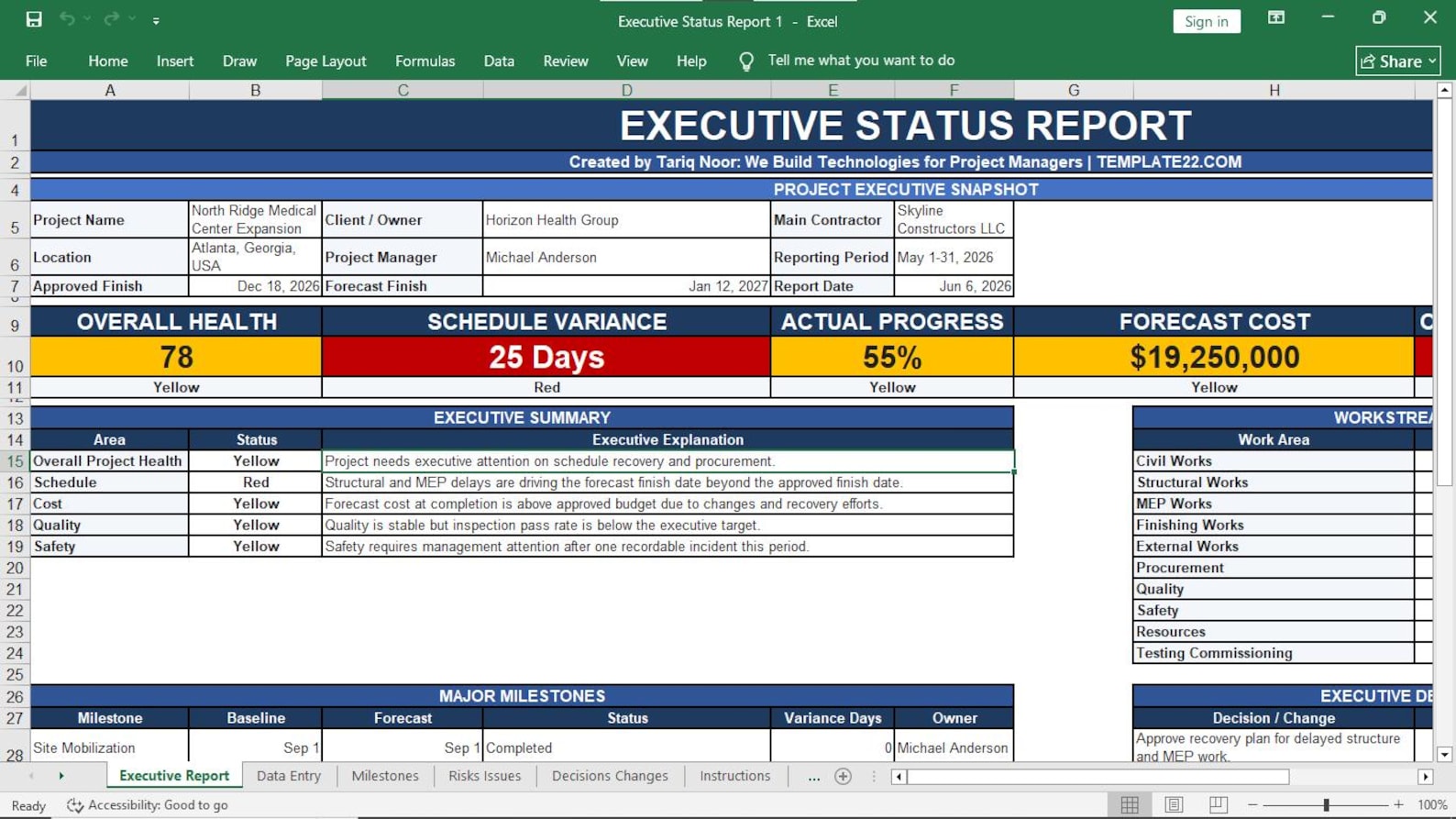Open the Instructions sheet tab
1456x819 pixels.
click(735, 776)
